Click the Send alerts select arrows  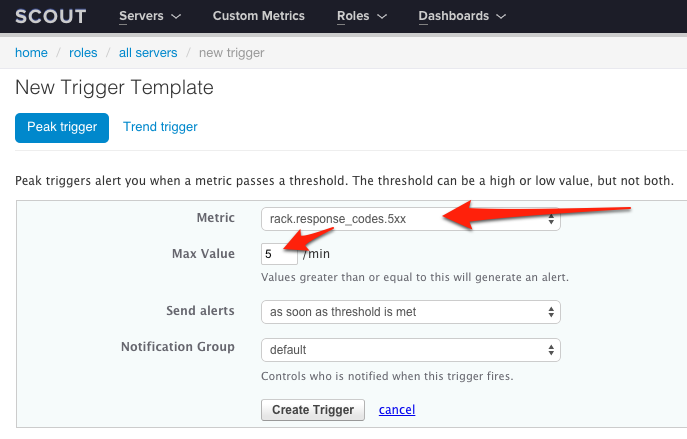coord(551,312)
